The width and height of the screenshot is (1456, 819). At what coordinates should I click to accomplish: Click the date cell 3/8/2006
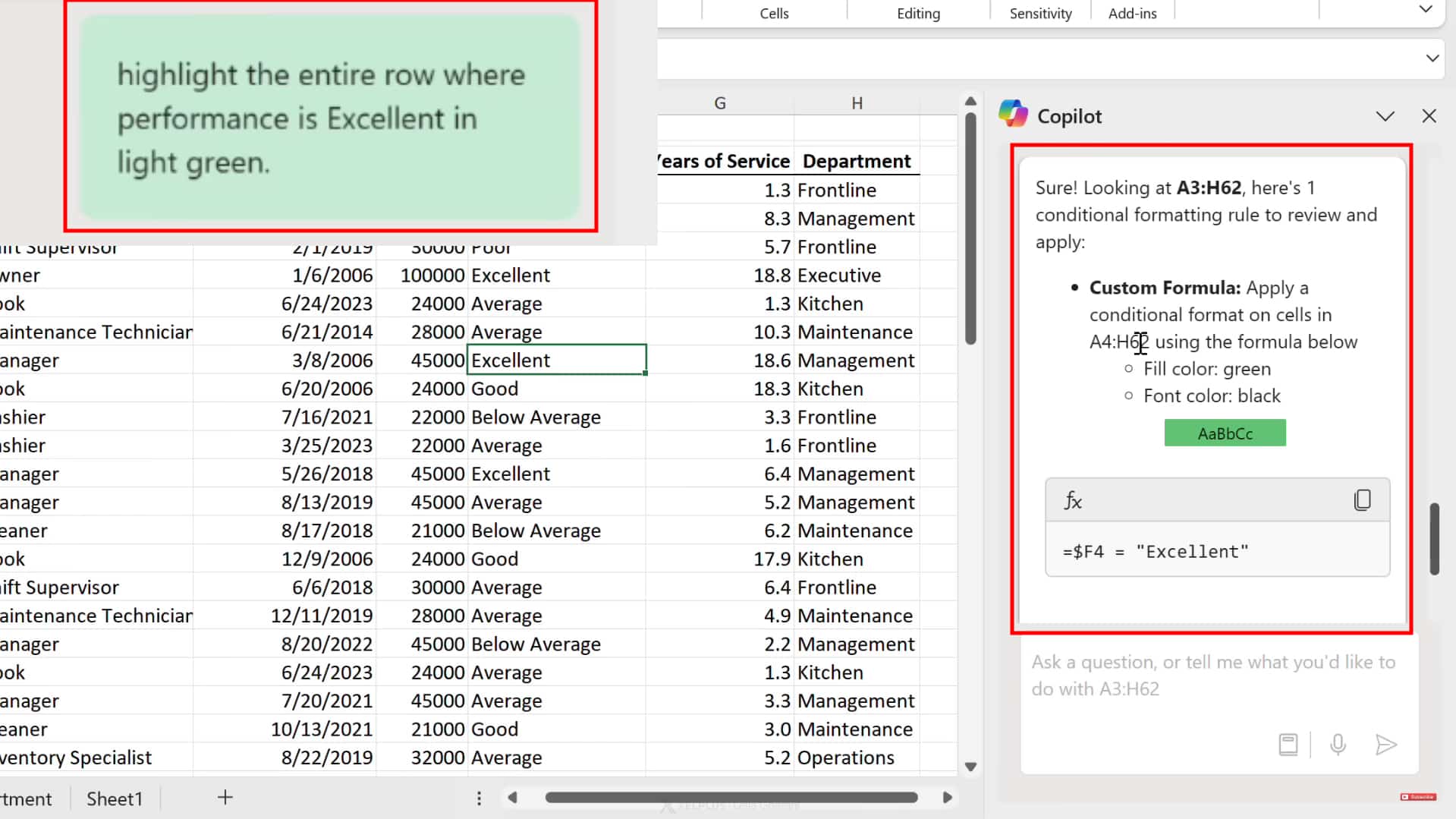pos(285,361)
